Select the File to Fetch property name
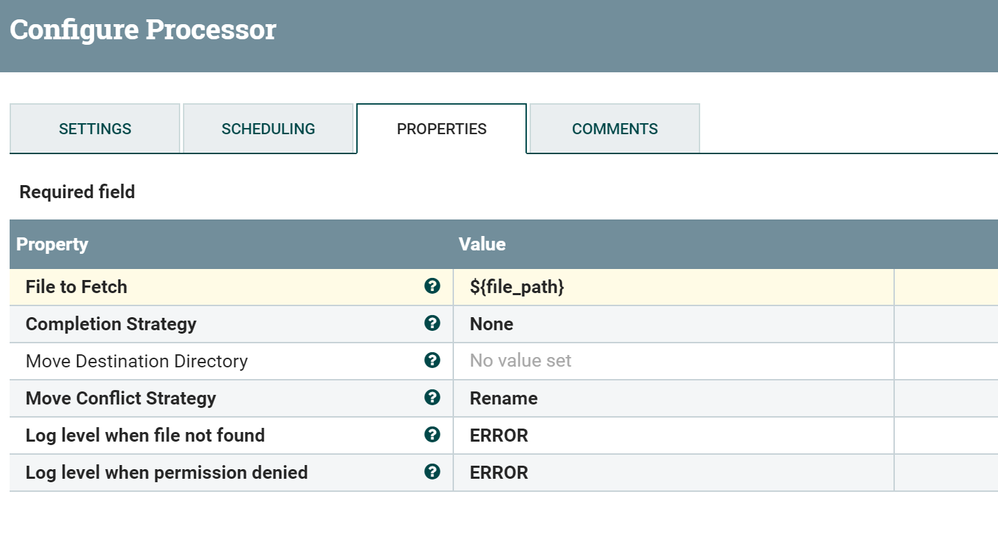The height and width of the screenshot is (549, 998). click(77, 287)
